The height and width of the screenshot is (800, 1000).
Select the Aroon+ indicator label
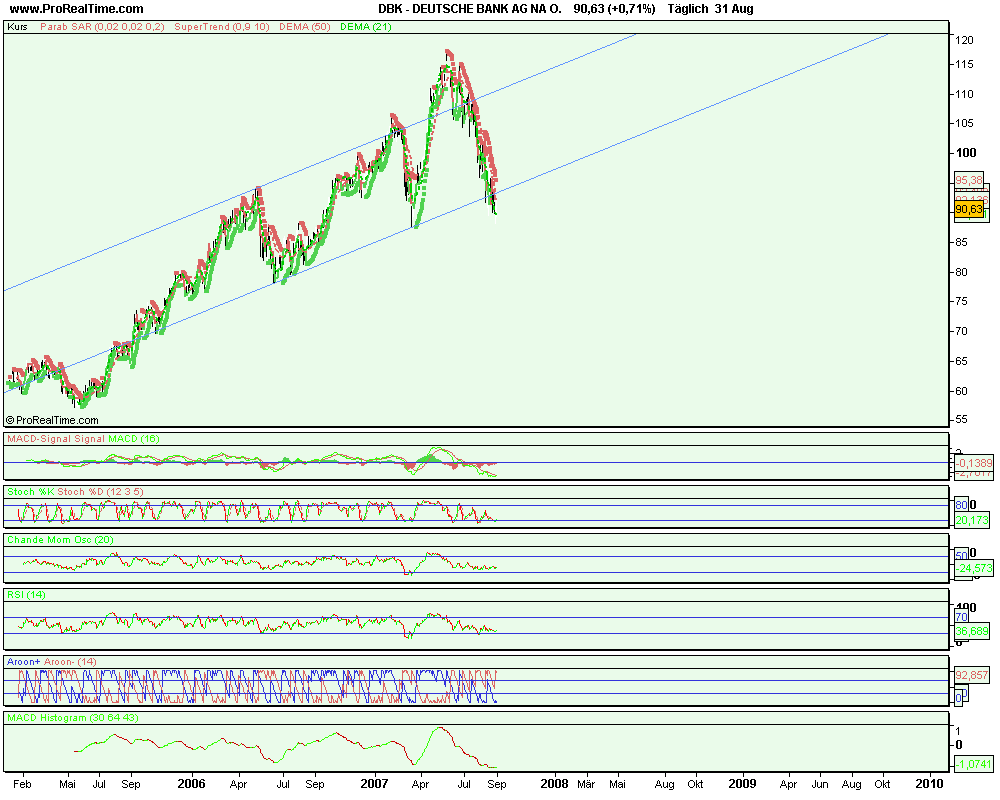pyautogui.click(x=25, y=661)
